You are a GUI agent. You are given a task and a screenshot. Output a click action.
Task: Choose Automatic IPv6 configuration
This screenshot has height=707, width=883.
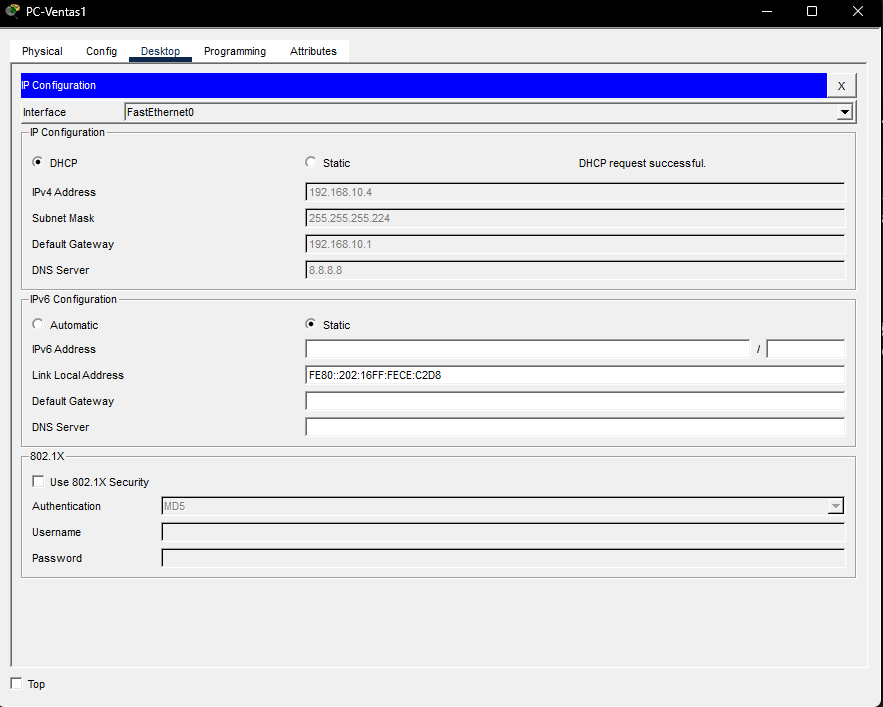pos(38,324)
